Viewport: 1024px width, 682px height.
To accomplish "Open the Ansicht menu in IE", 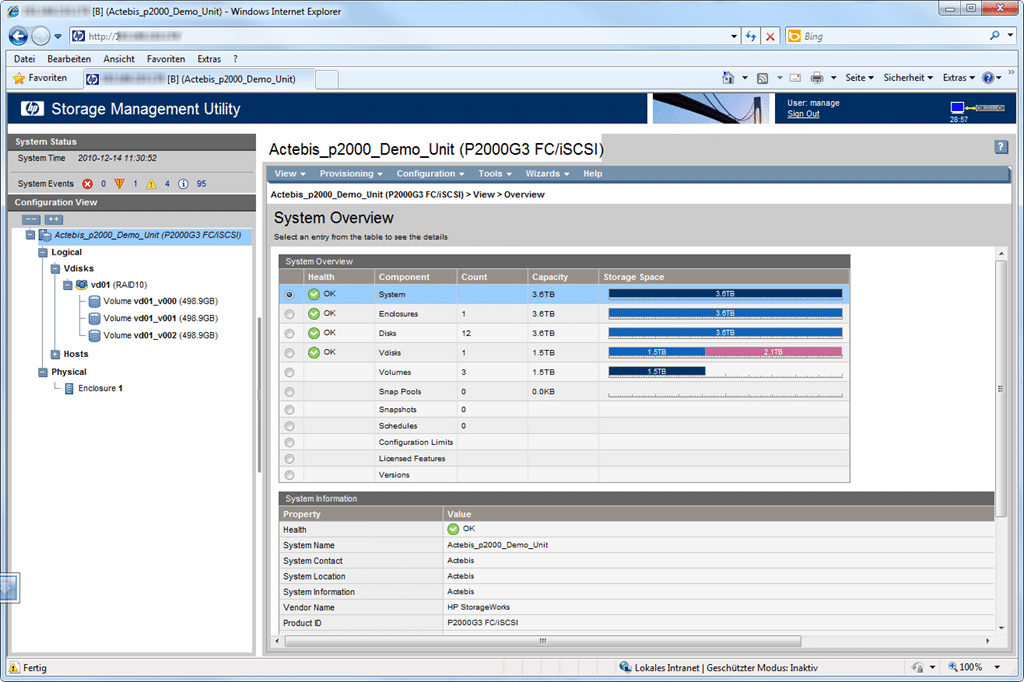I will tap(119, 59).
